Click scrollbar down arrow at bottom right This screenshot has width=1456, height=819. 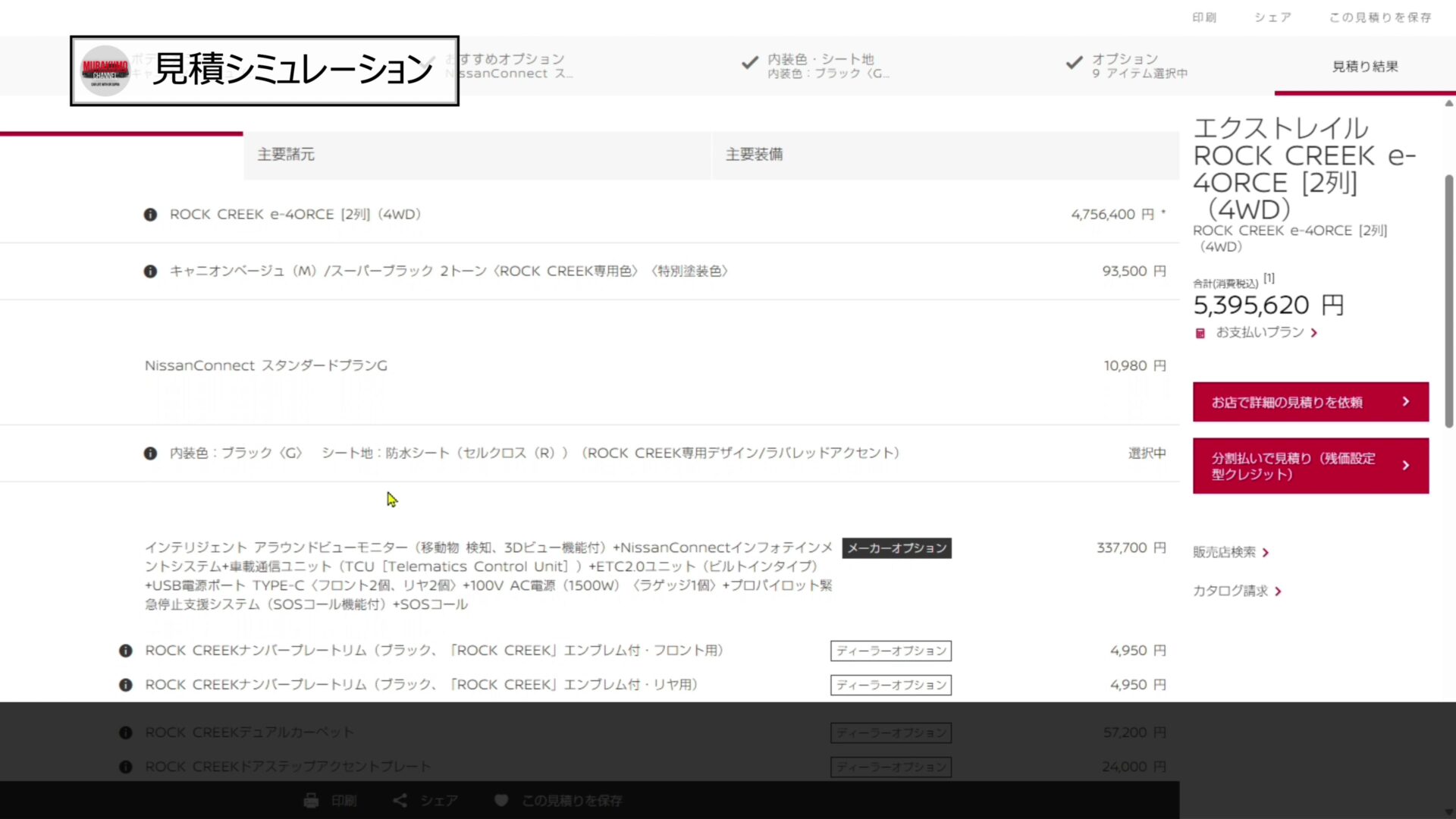(x=1449, y=812)
